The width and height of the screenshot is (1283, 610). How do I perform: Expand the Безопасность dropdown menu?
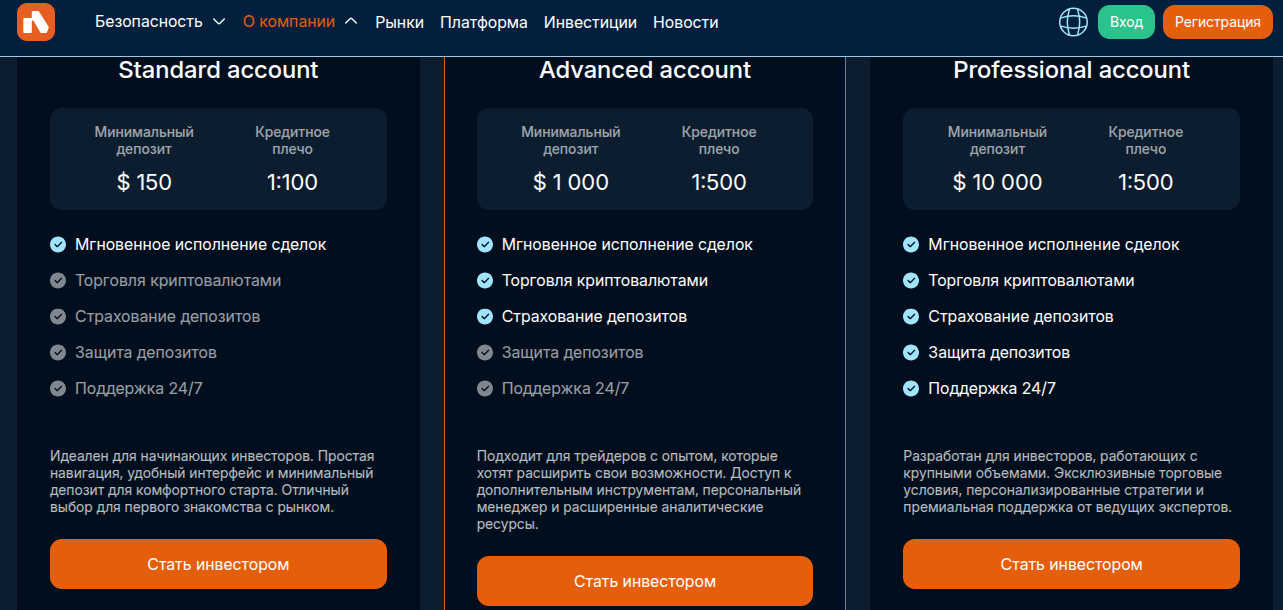[x=149, y=22]
